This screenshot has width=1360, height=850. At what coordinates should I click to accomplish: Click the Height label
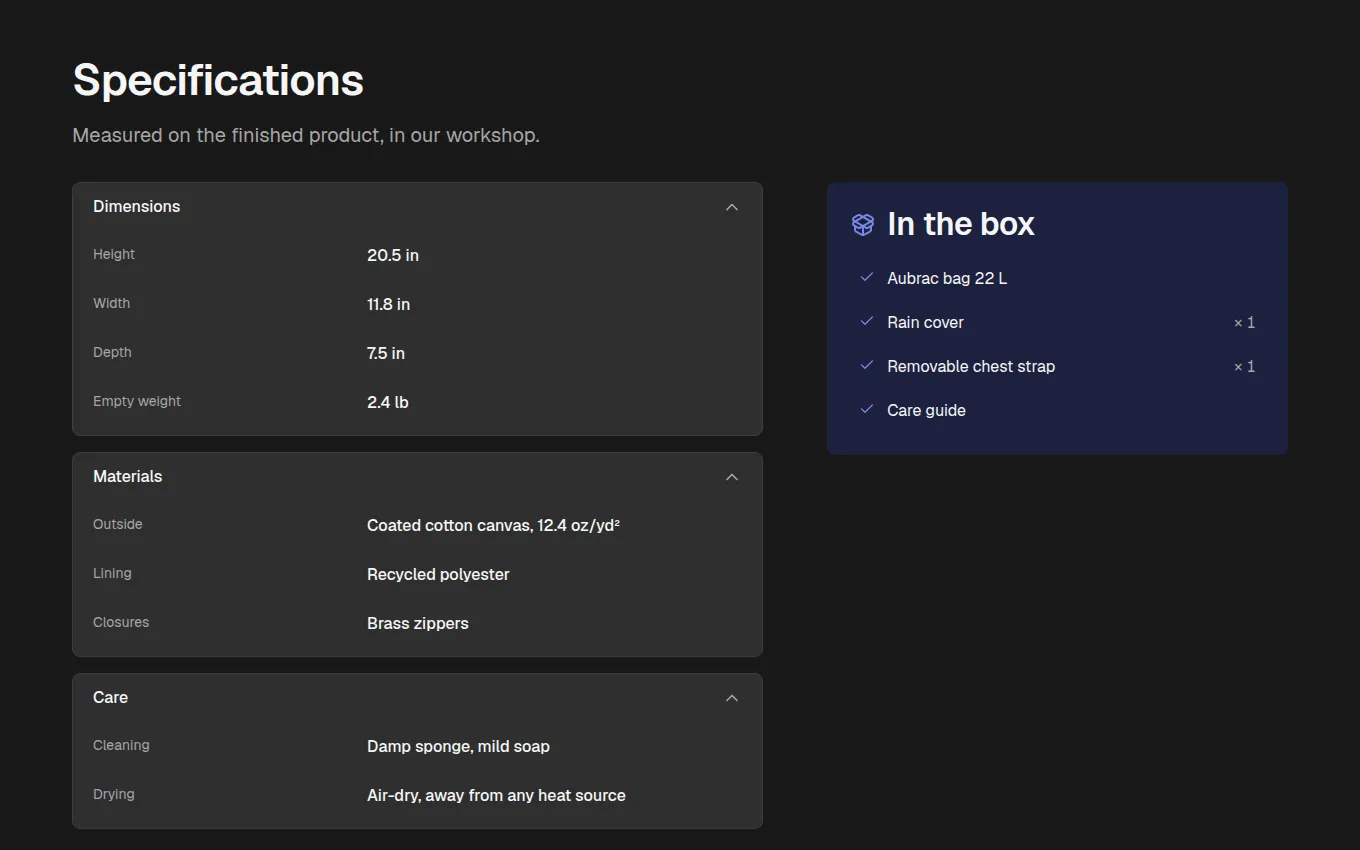[114, 254]
